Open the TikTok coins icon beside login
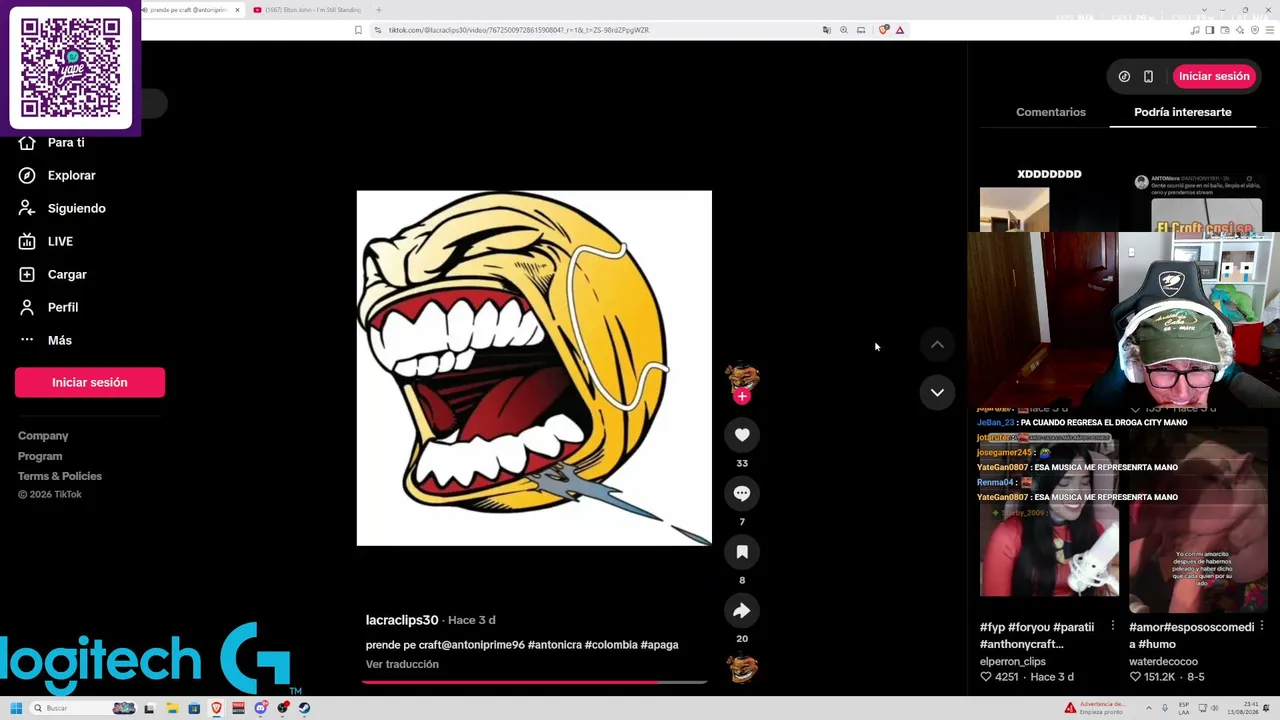Screen dimensions: 1280x720 pos(1124,76)
